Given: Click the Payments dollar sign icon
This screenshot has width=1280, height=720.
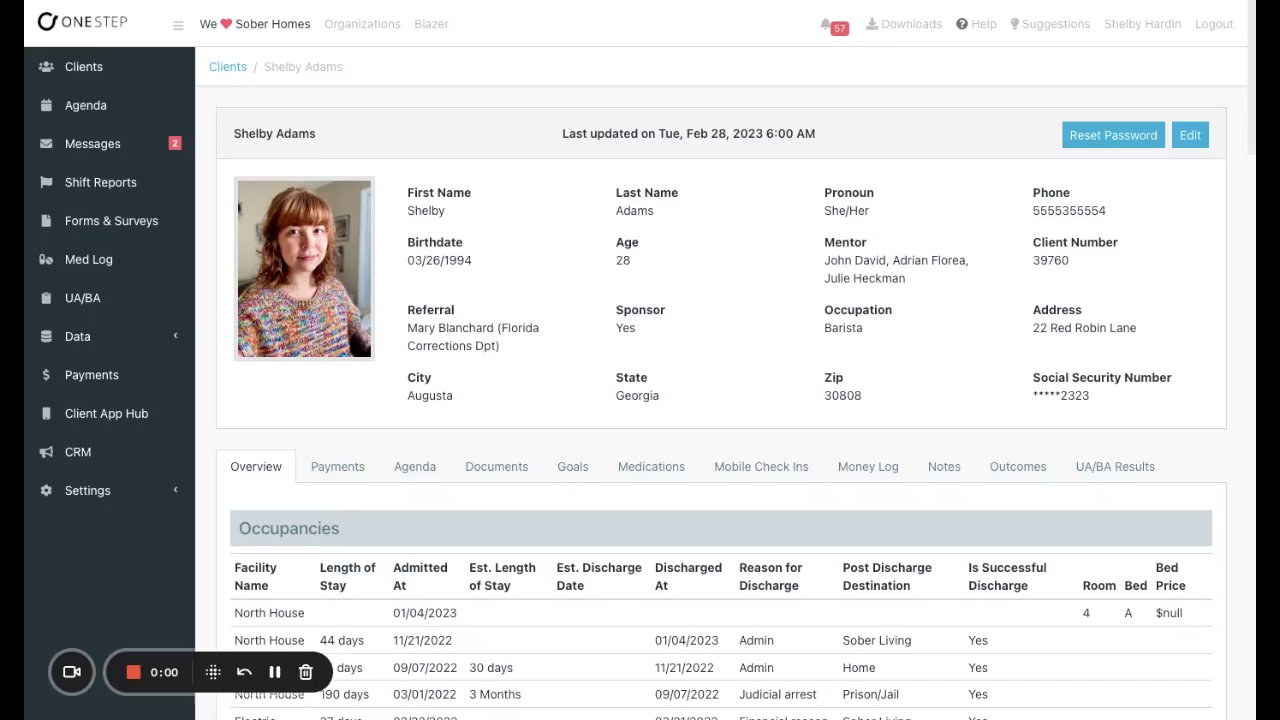Looking at the screenshot, I should click(x=46, y=376).
